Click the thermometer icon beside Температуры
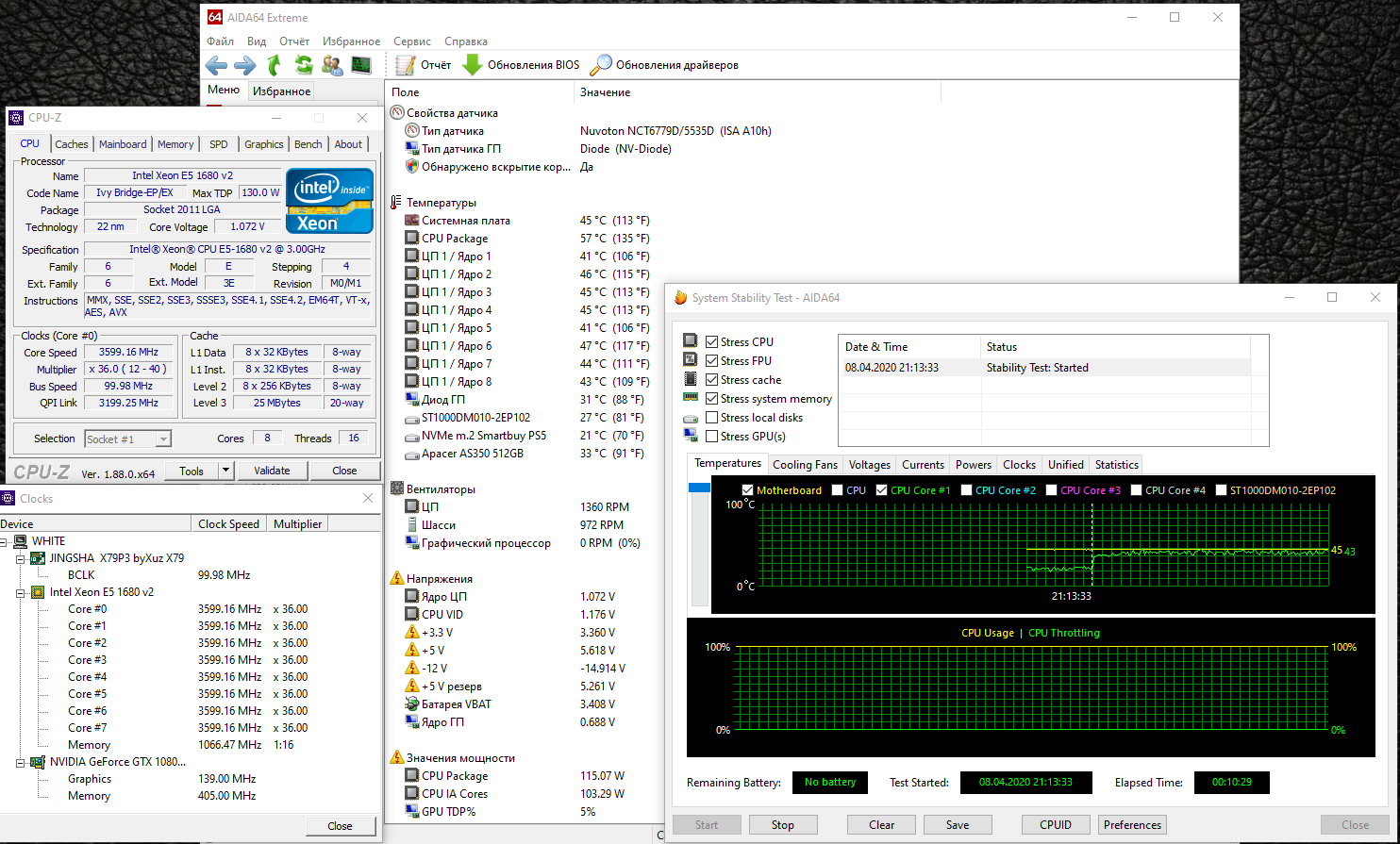Image resolution: width=1400 pixels, height=844 pixels. pos(397,203)
